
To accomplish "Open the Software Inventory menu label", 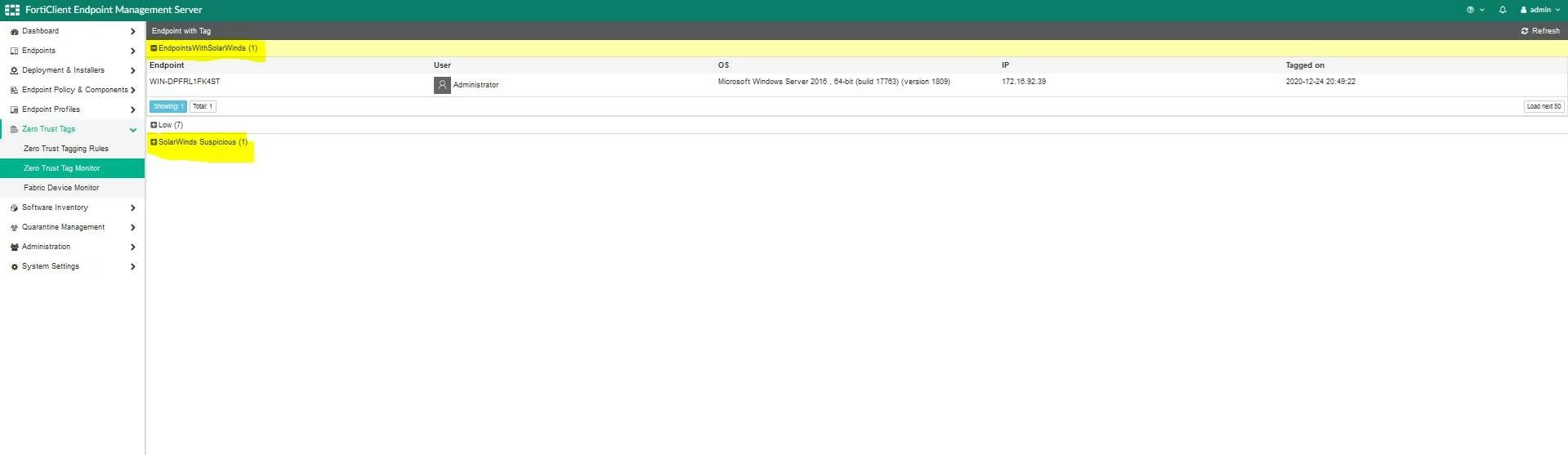I will [55, 207].
